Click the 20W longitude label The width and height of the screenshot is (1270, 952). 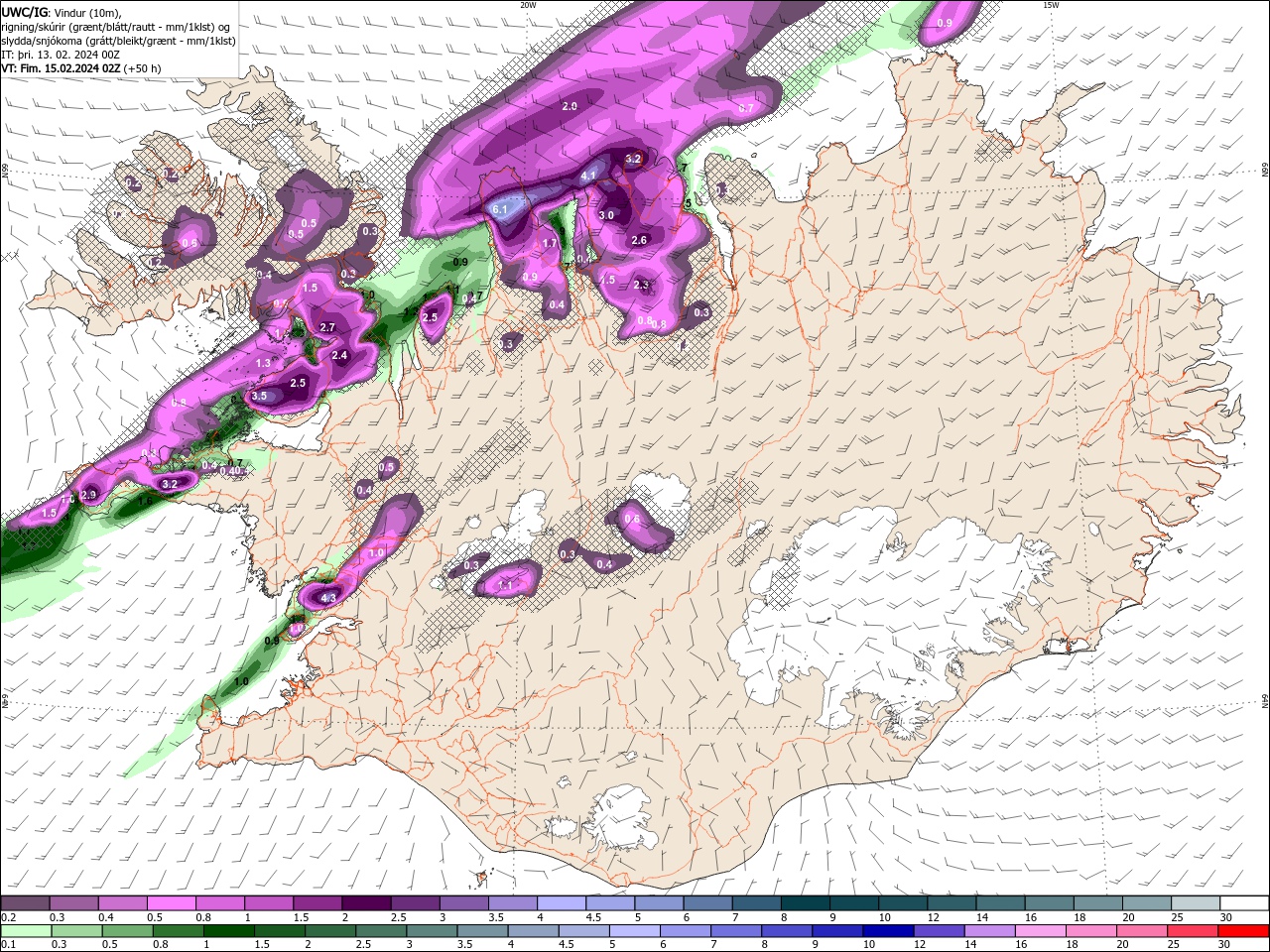tap(528, 5)
